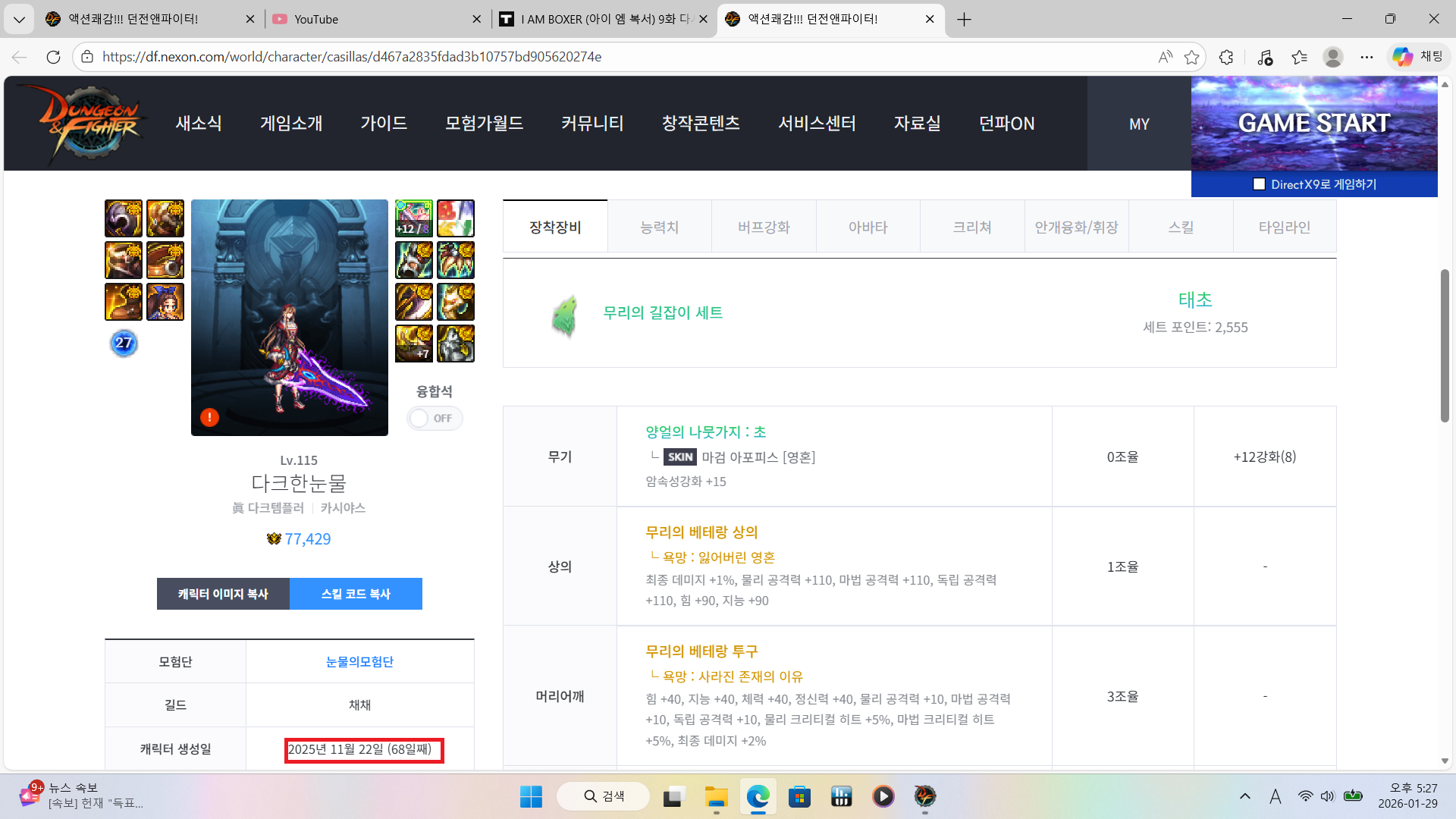1456x819 pixels.
Task: Show hidden system tray icons
Action: (1244, 796)
